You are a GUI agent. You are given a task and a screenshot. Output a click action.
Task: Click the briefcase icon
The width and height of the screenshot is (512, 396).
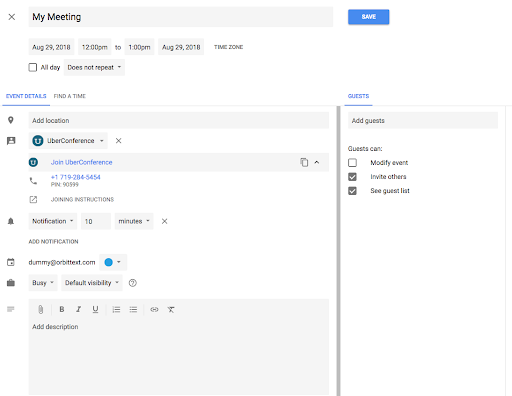[x=11, y=283]
